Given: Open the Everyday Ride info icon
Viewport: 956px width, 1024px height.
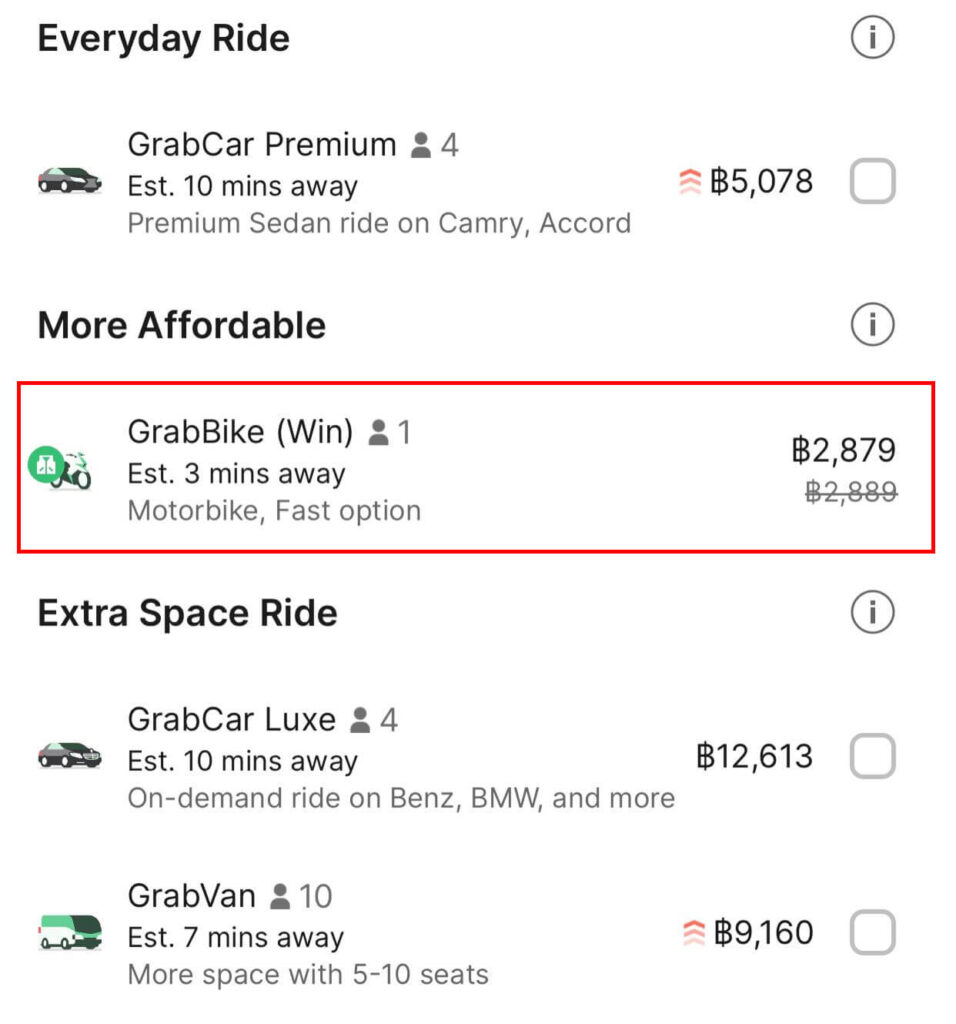Looking at the screenshot, I should [x=872, y=37].
